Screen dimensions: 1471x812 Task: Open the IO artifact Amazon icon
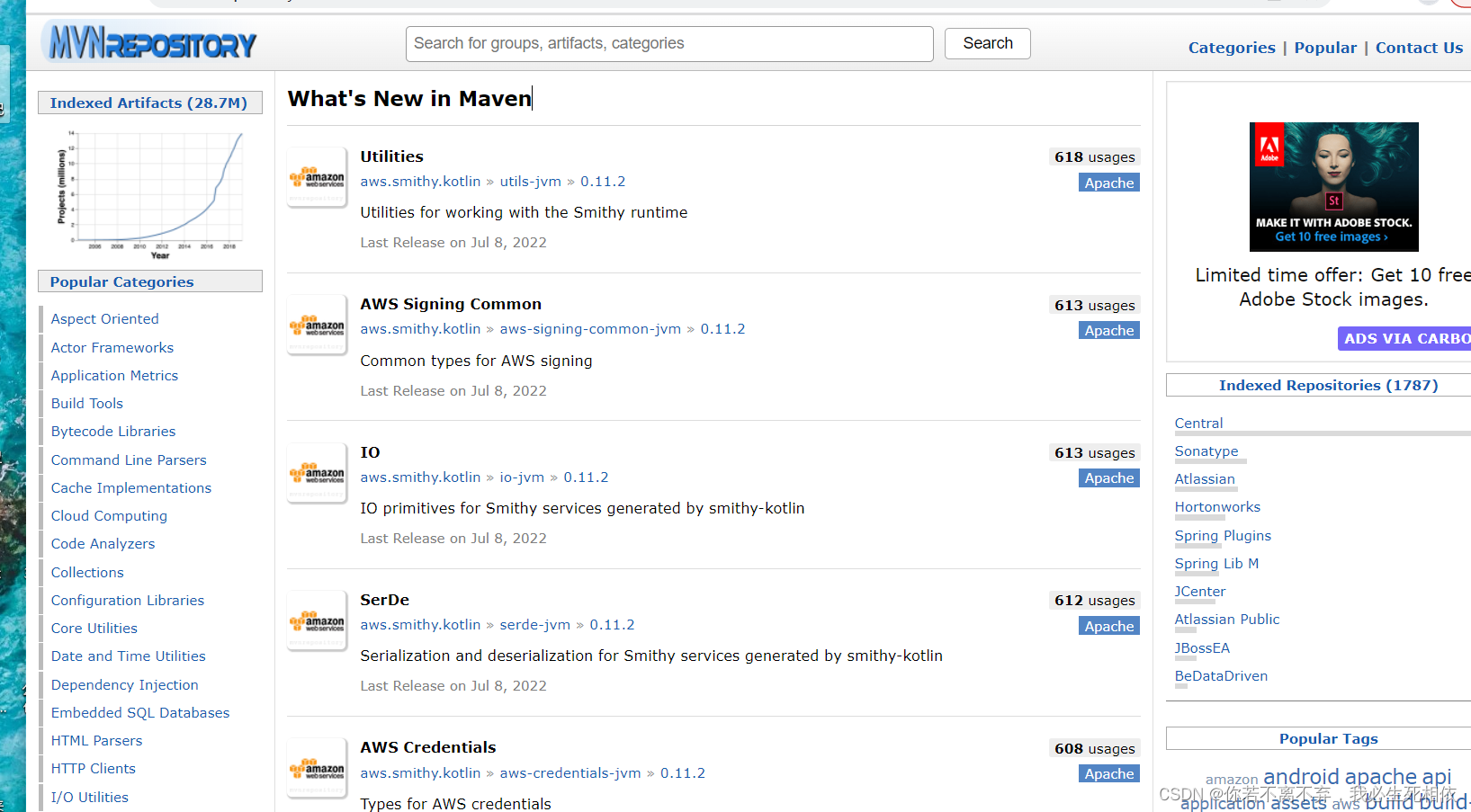coord(317,473)
